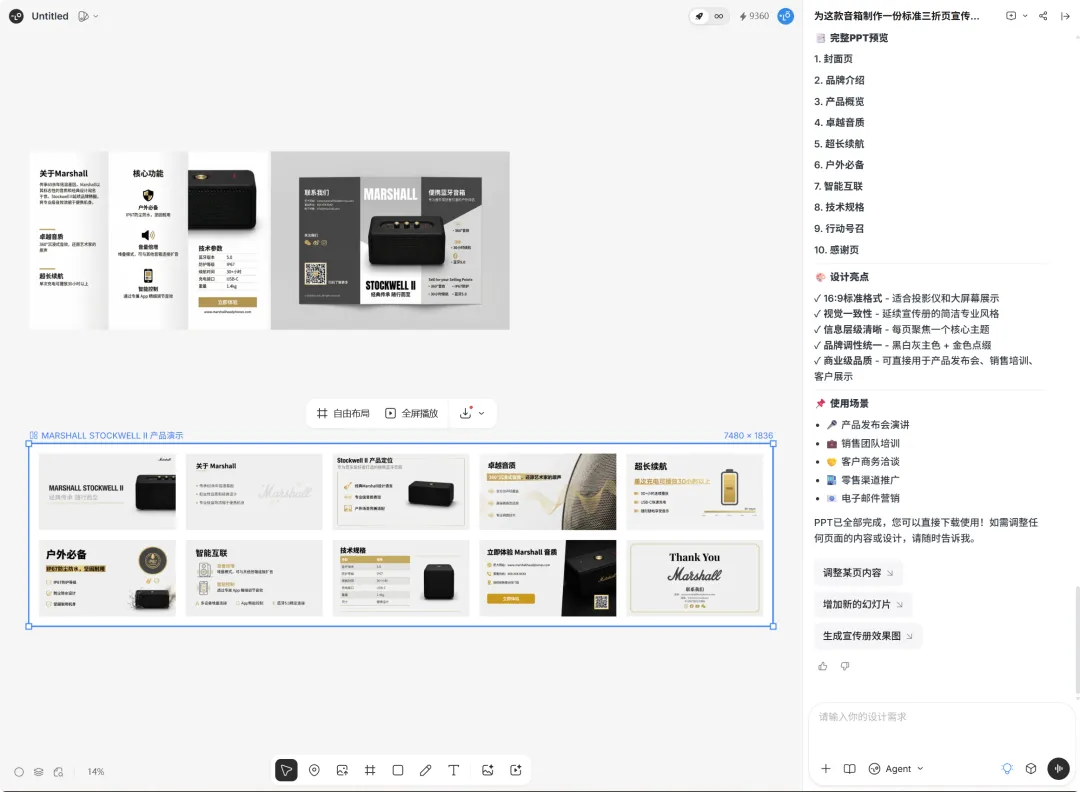Collapse the chat panel with arrow icon

point(1065,16)
